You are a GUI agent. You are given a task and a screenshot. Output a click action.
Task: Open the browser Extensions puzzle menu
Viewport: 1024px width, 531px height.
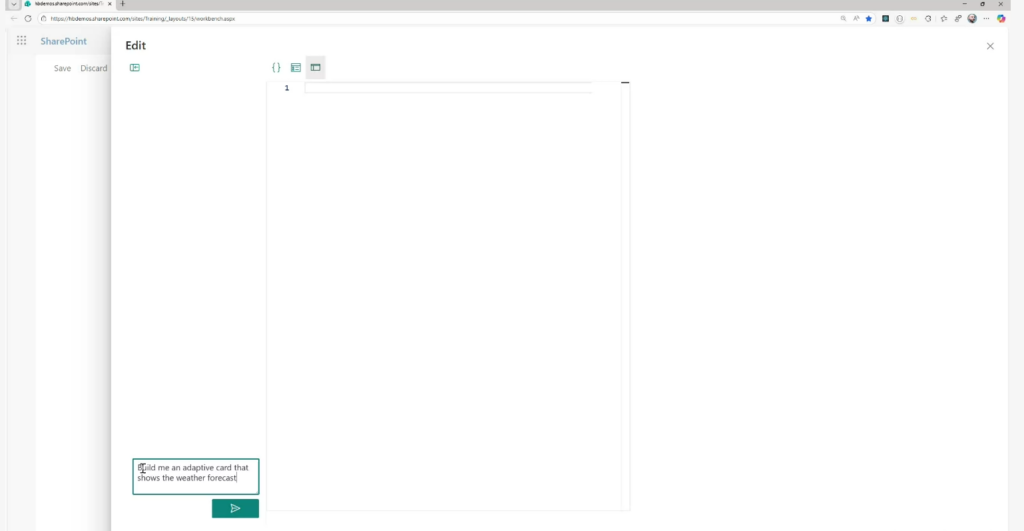(928, 18)
